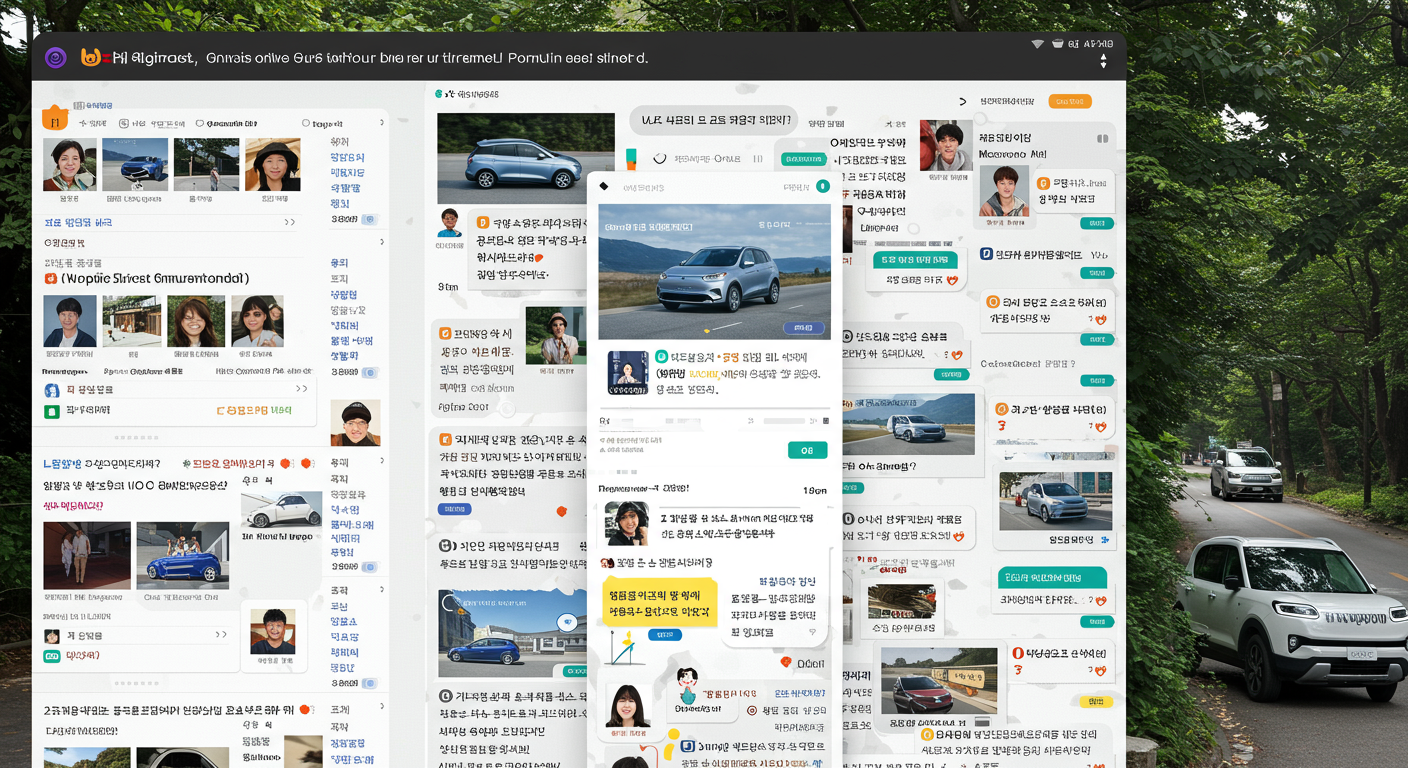Screen dimensions: 1408x768
Task: Open the wooden storefront thumbnail in the left panel
Action: click(x=132, y=321)
